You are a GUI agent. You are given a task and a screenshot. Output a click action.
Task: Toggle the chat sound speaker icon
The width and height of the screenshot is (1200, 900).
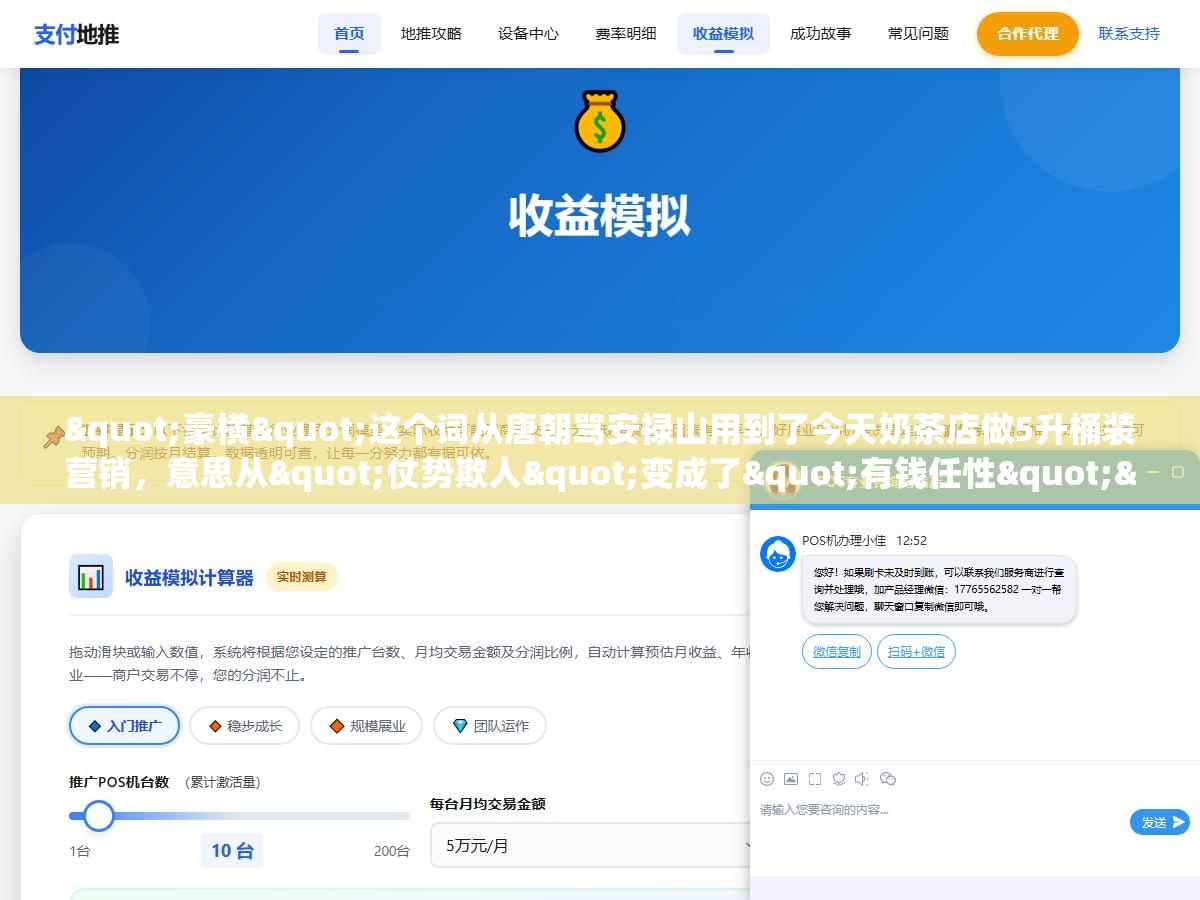tap(862, 779)
